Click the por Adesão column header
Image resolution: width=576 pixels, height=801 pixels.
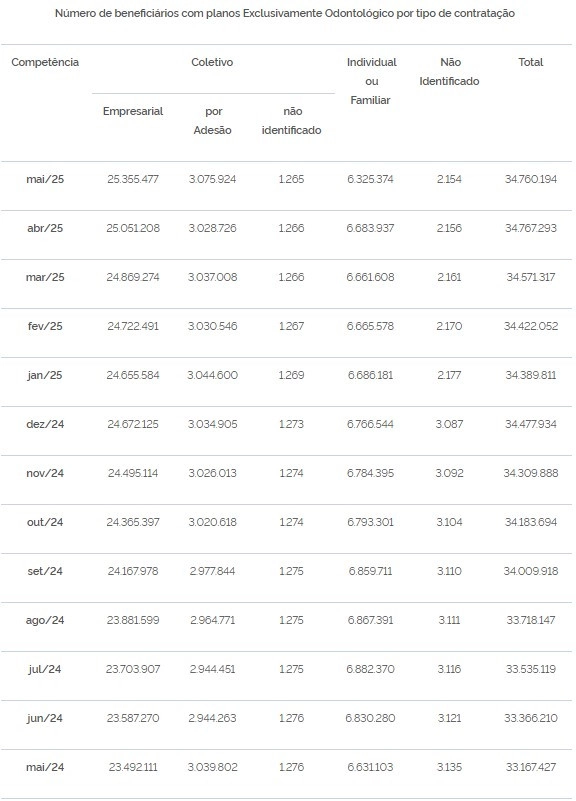[212, 121]
